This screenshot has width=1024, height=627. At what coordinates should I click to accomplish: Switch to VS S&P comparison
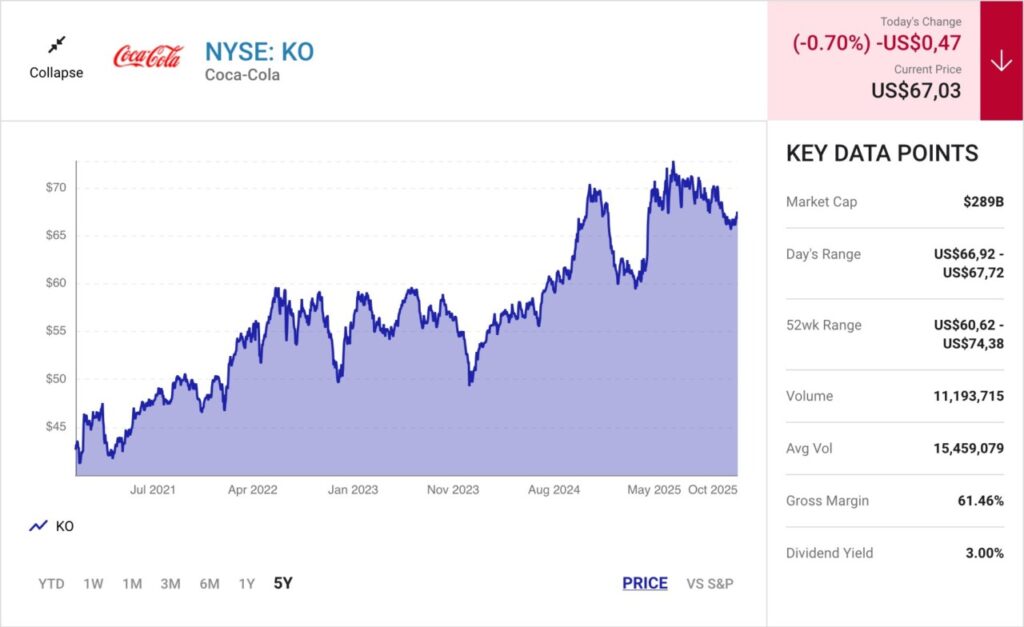pos(710,583)
